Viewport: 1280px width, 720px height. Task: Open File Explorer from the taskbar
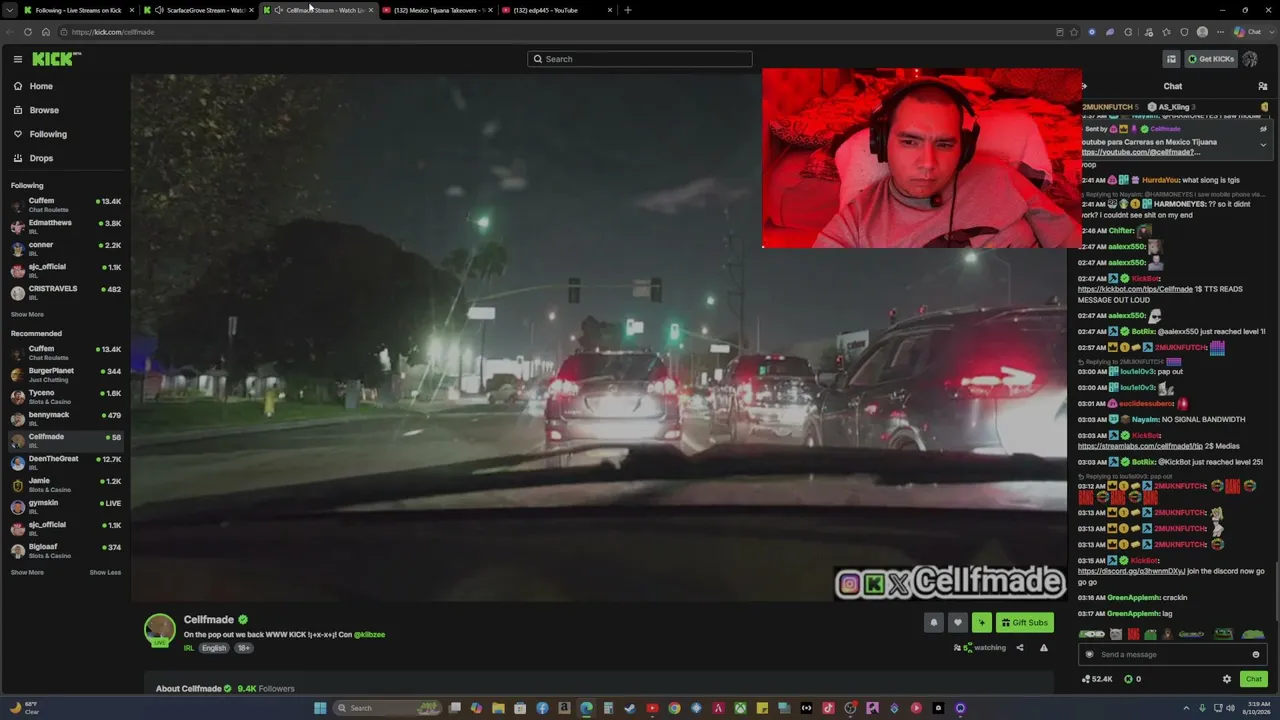[x=498, y=708]
